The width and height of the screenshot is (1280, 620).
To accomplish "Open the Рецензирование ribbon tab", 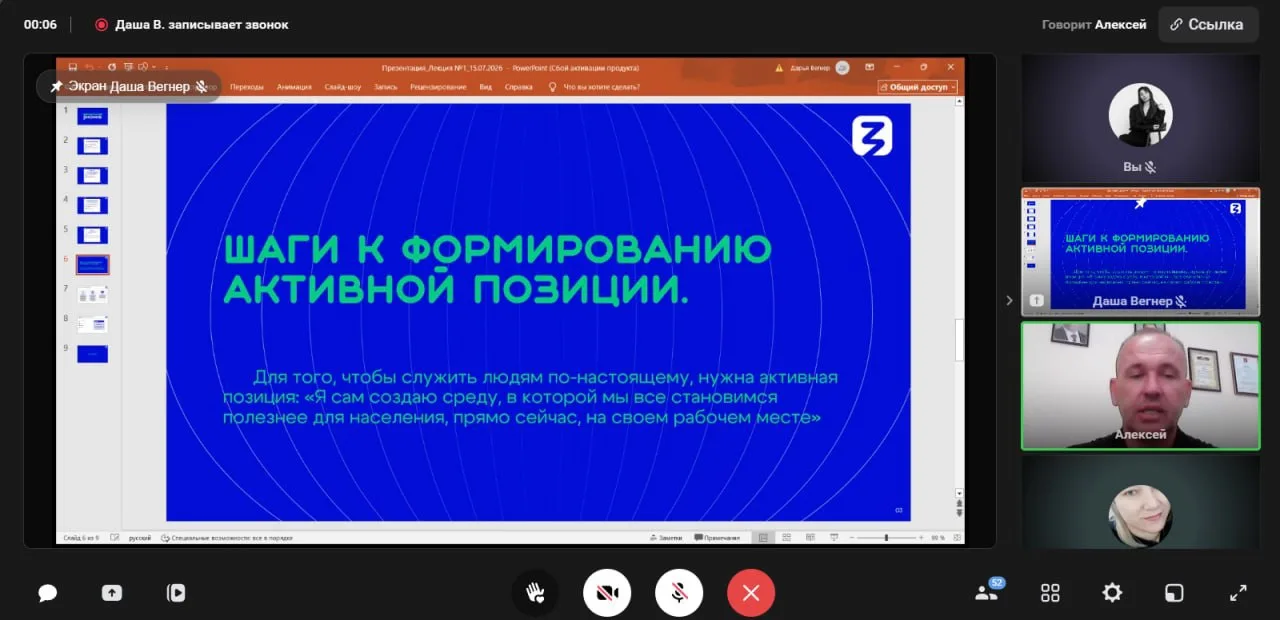I will [438, 87].
